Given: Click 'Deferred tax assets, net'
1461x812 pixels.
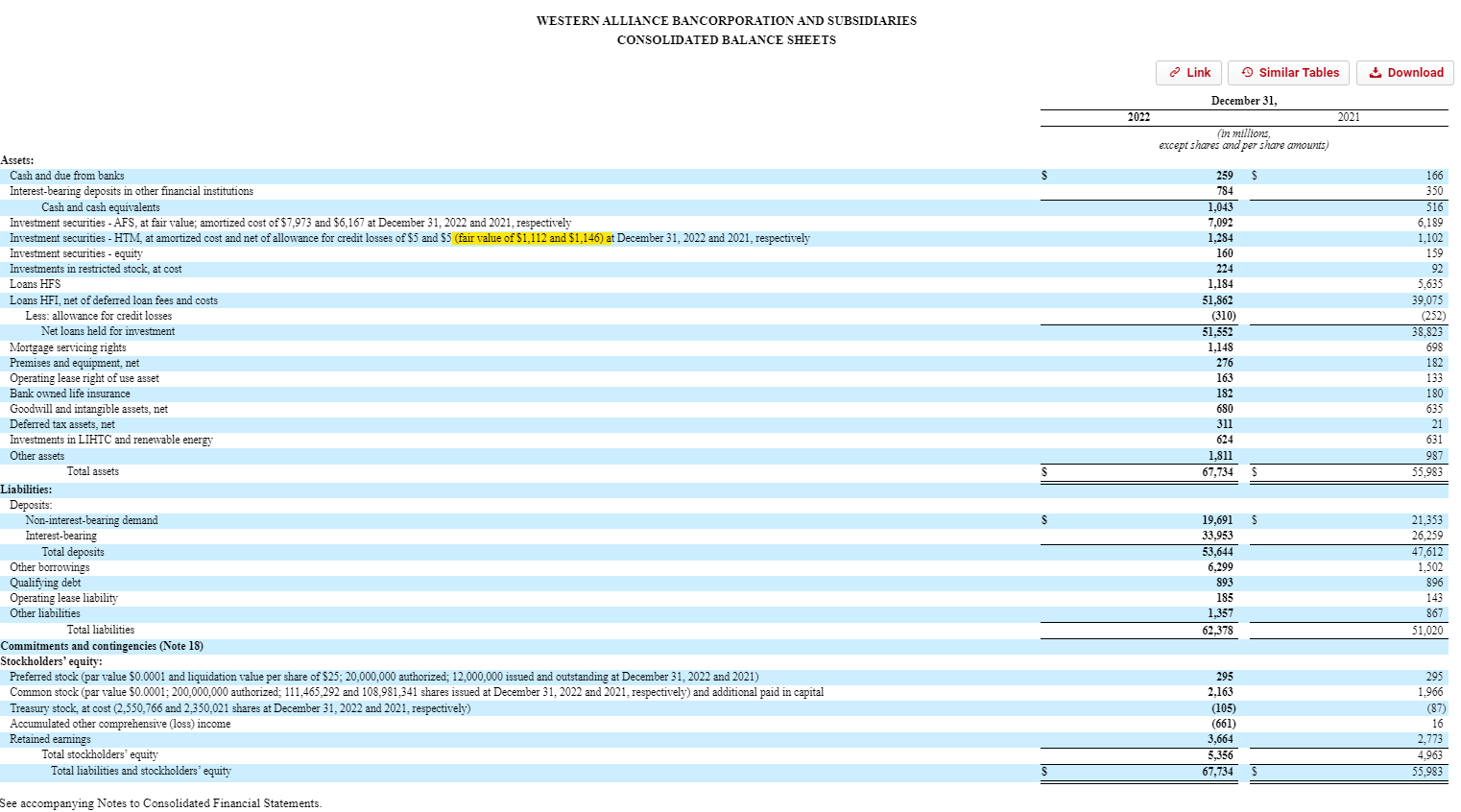Looking at the screenshot, I should pyautogui.click(x=62, y=424).
